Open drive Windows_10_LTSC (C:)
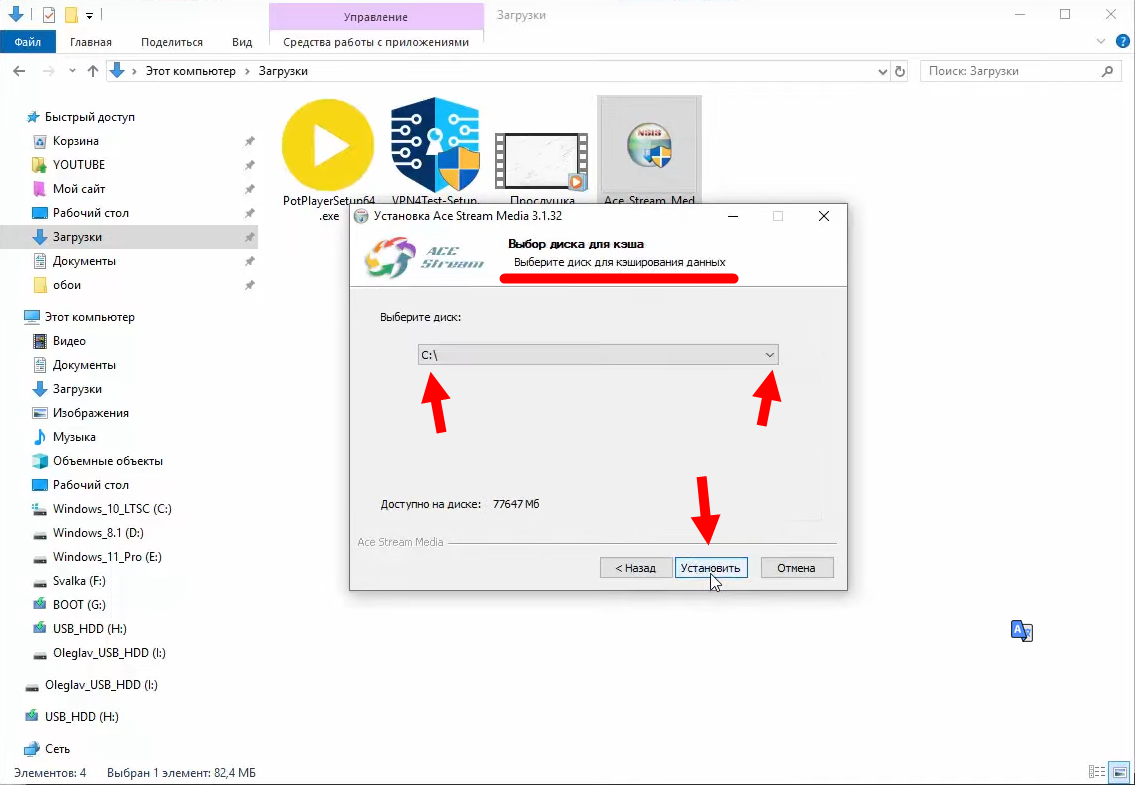Viewport: 1135px width, 785px height. (x=111, y=508)
